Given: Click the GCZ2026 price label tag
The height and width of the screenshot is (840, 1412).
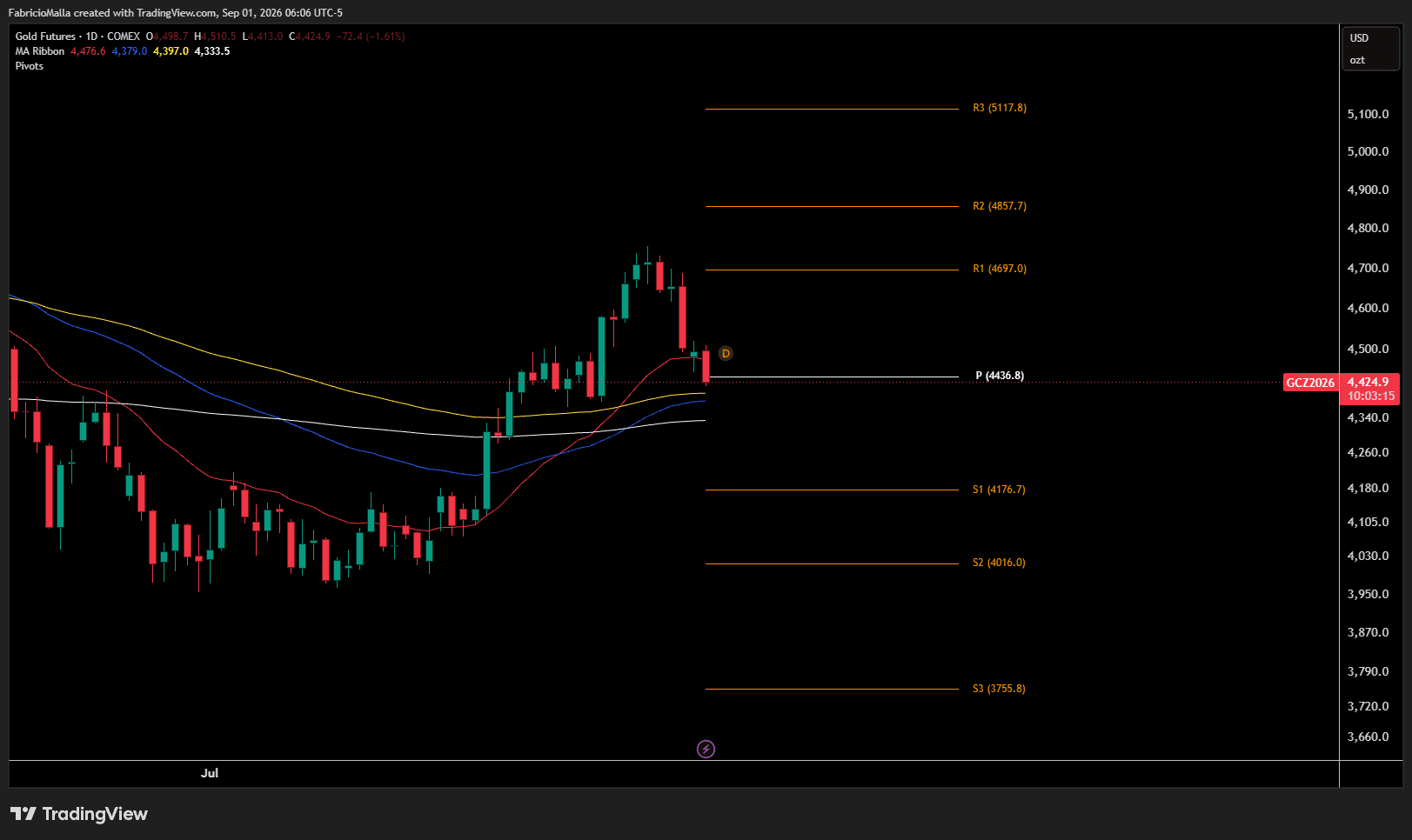Looking at the screenshot, I should click(x=1310, y=383).
